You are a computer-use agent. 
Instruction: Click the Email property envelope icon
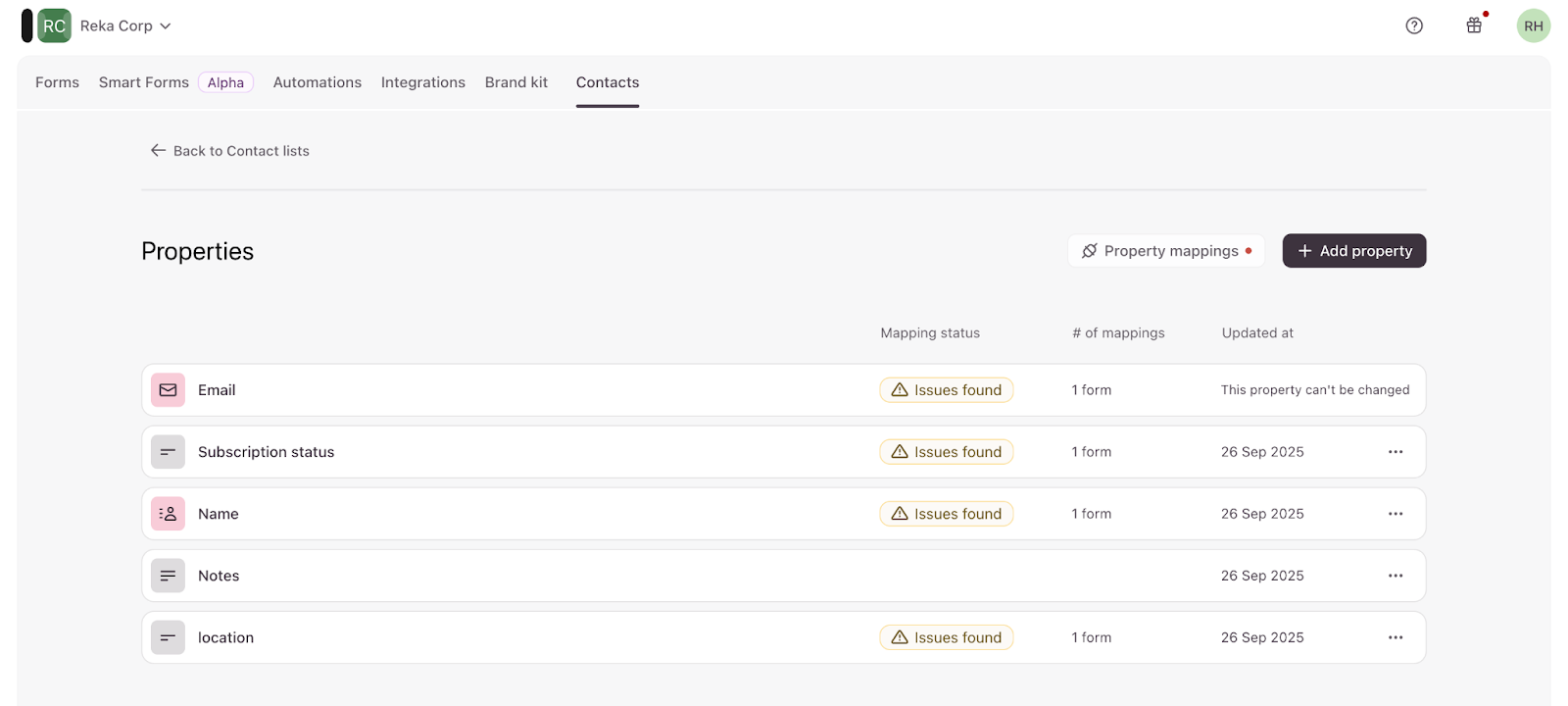tap(168, 390)
